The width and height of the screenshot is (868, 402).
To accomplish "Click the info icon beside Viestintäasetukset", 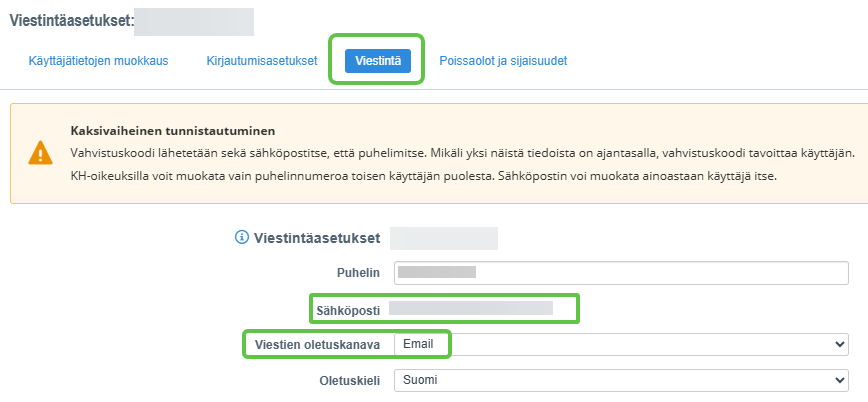I will point(240,238).
